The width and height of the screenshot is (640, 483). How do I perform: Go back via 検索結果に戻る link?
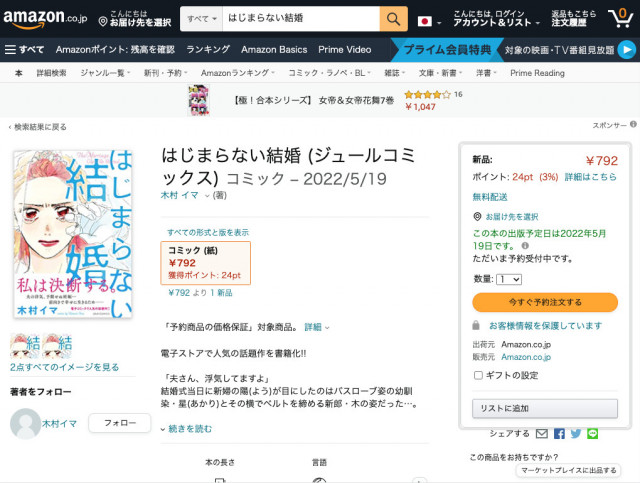(38, 127)
